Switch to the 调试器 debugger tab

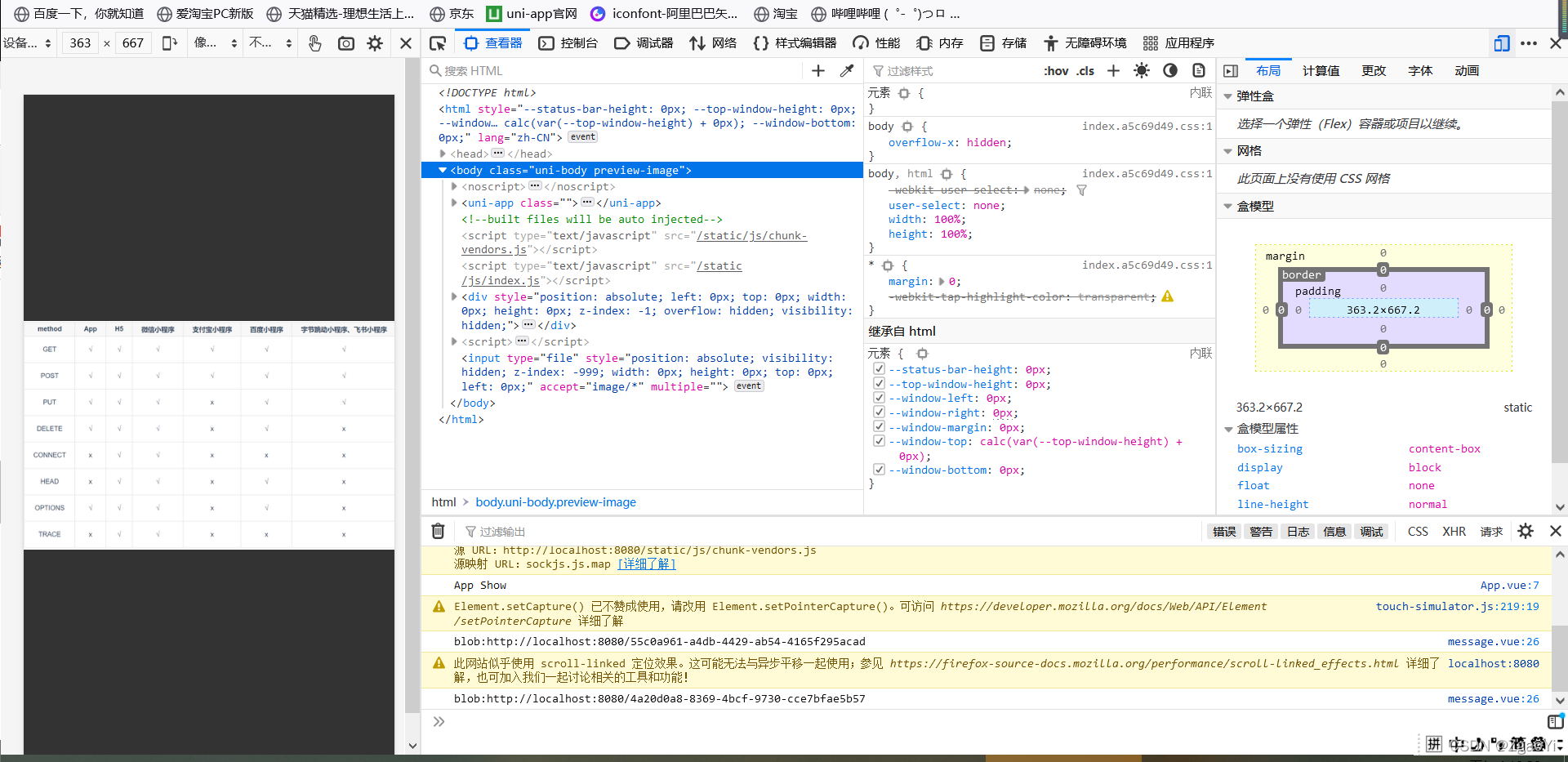tap(644, 43)
